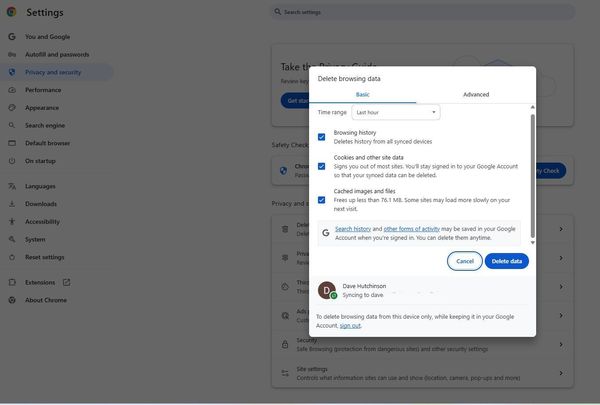Click the dialog scrollbar down arrow
The height and width of the screenshot is (405, 600).
tap(532, 243)
